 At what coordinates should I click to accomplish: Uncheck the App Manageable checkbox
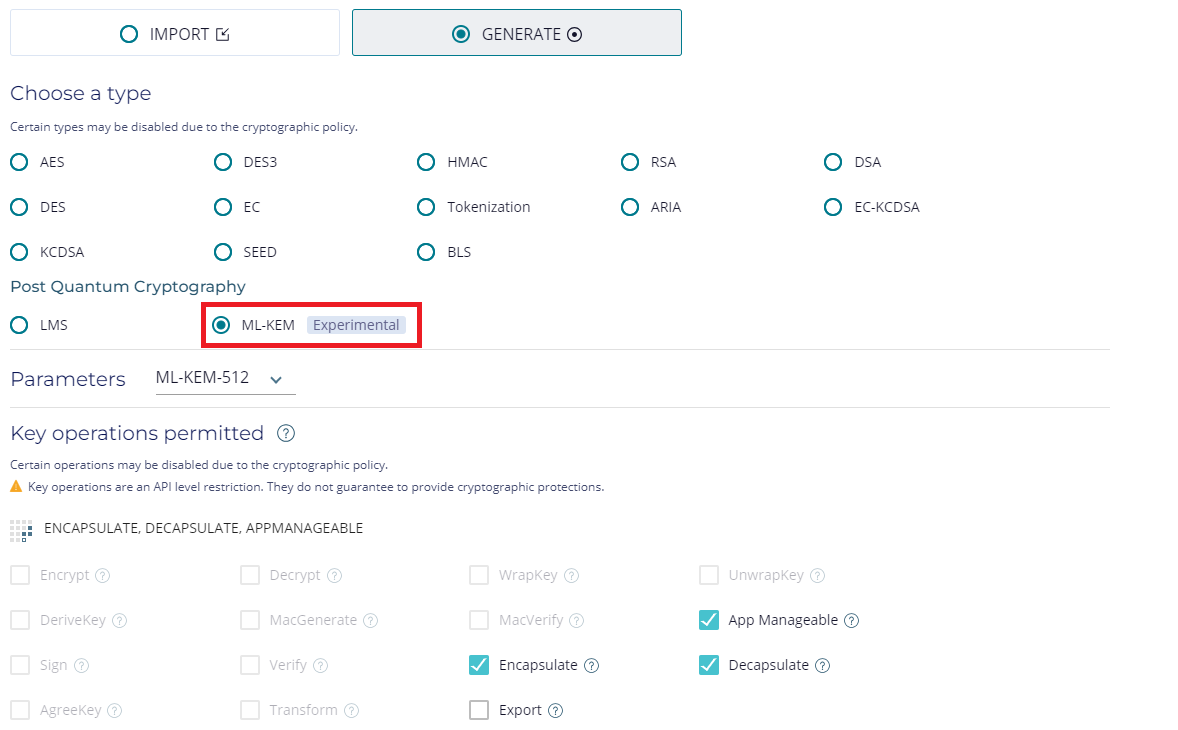(x=709, y=620)
